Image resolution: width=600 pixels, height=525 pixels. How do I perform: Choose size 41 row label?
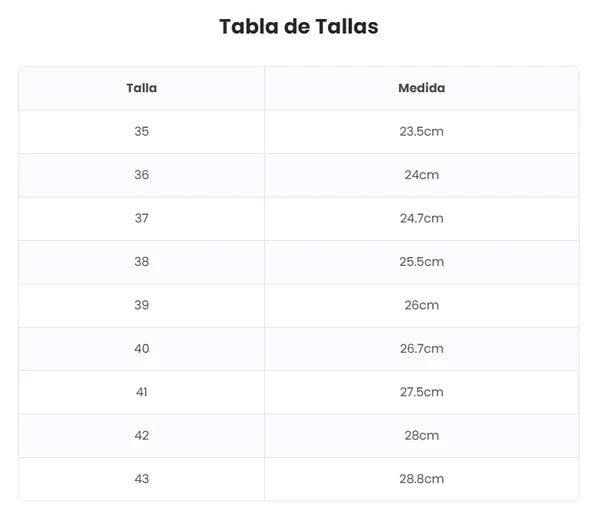(x=141, y=392)
